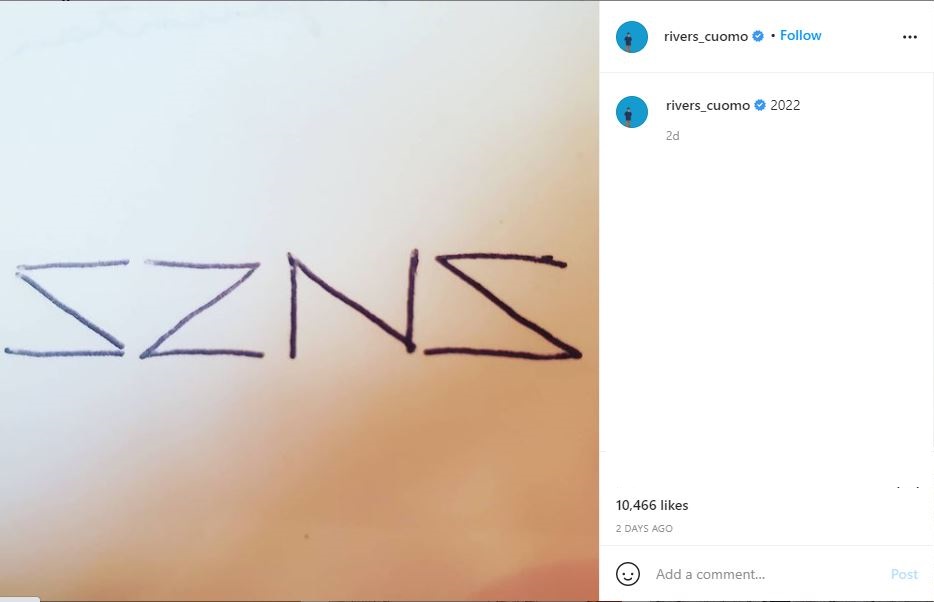Open the rivers_cuomo username link in caption
The width and height of the screenshot is (934, 602).
coord(708,105)
